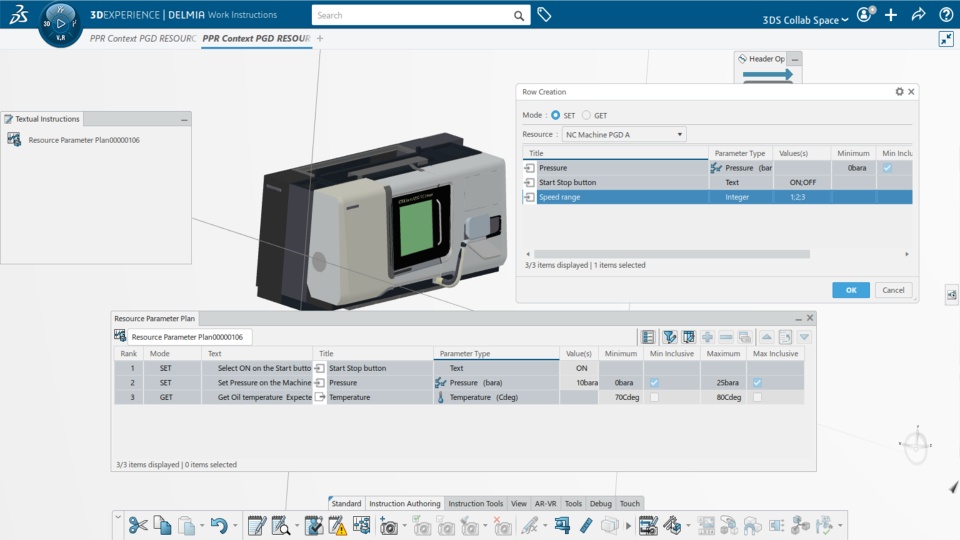Click the add row plus icon in Resource Parameter Plan
The image size is (960, 540).
tap(707, 337)
